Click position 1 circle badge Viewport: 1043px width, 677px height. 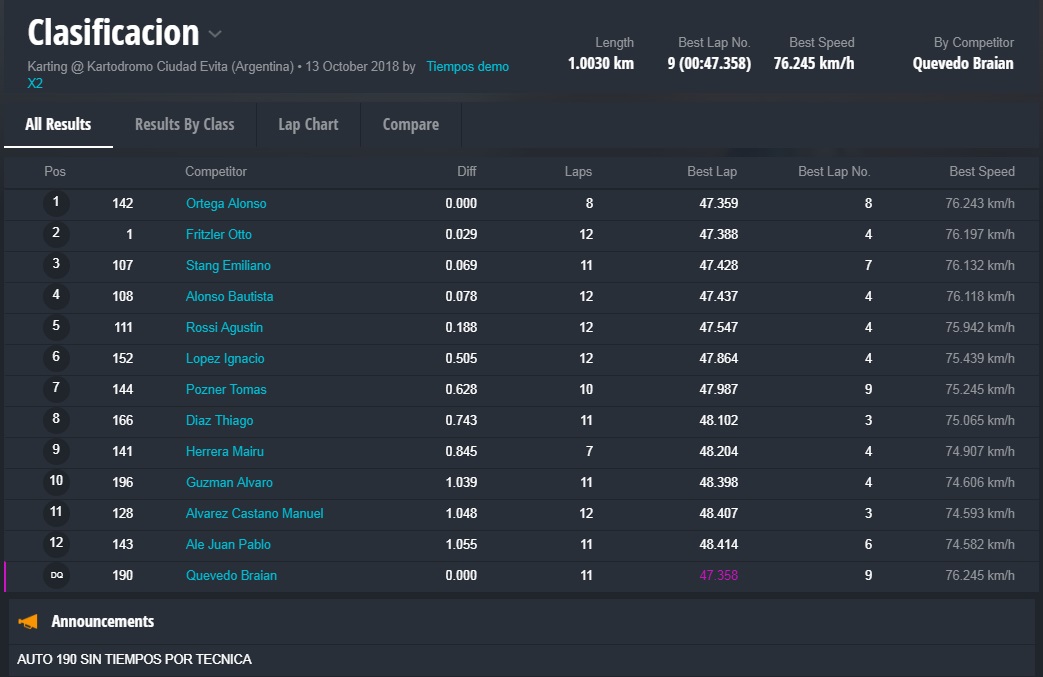pyautogui.click(x=56, y=203)
